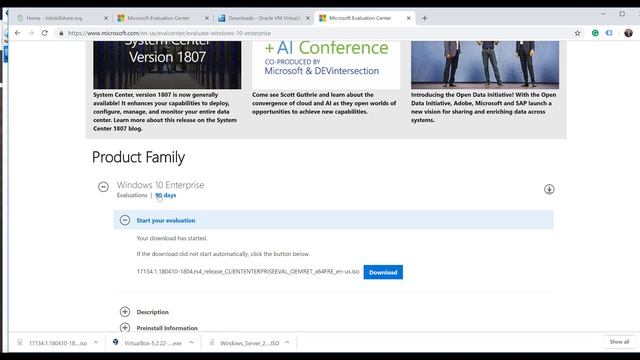Open the AI Conference banner image

click(326, 64)
